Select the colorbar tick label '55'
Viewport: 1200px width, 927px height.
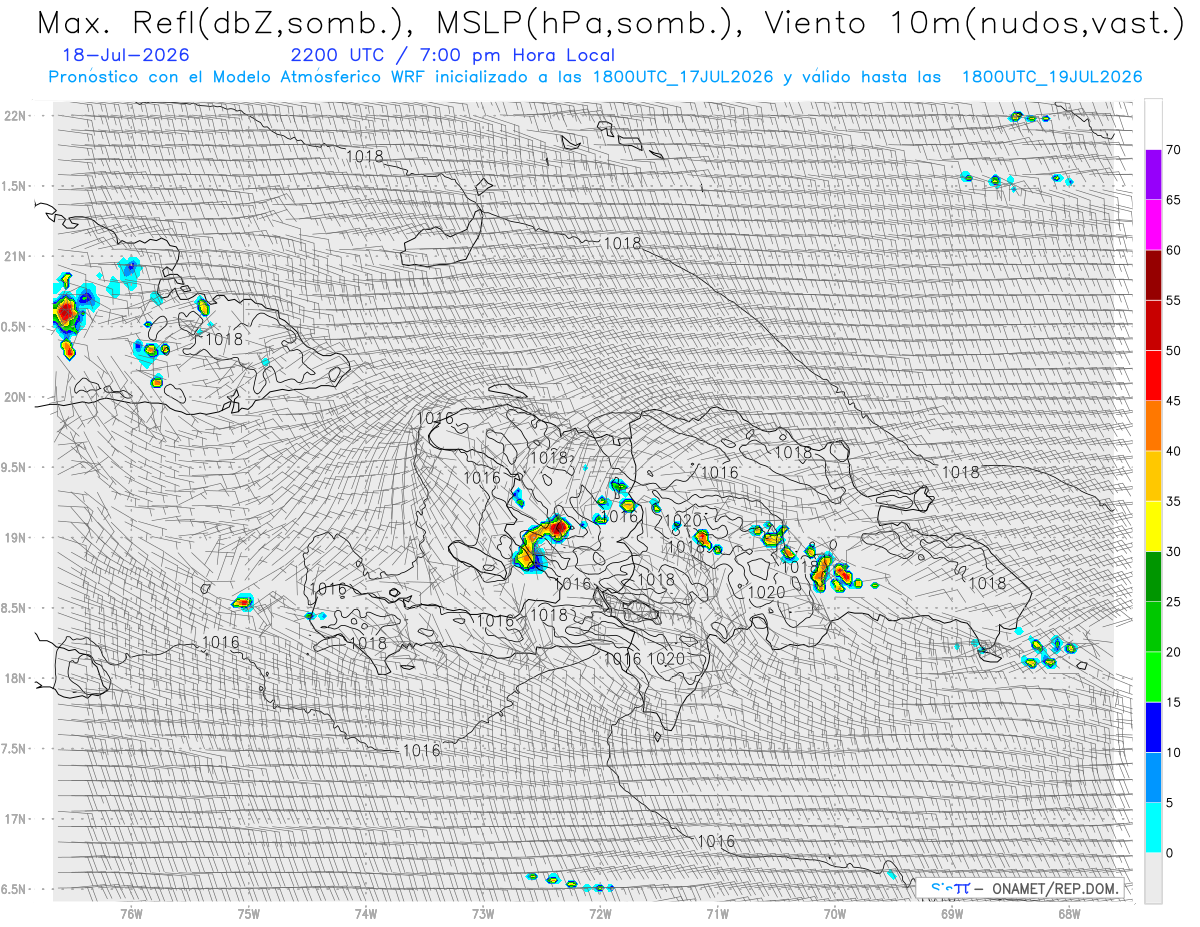[1173, 300]
